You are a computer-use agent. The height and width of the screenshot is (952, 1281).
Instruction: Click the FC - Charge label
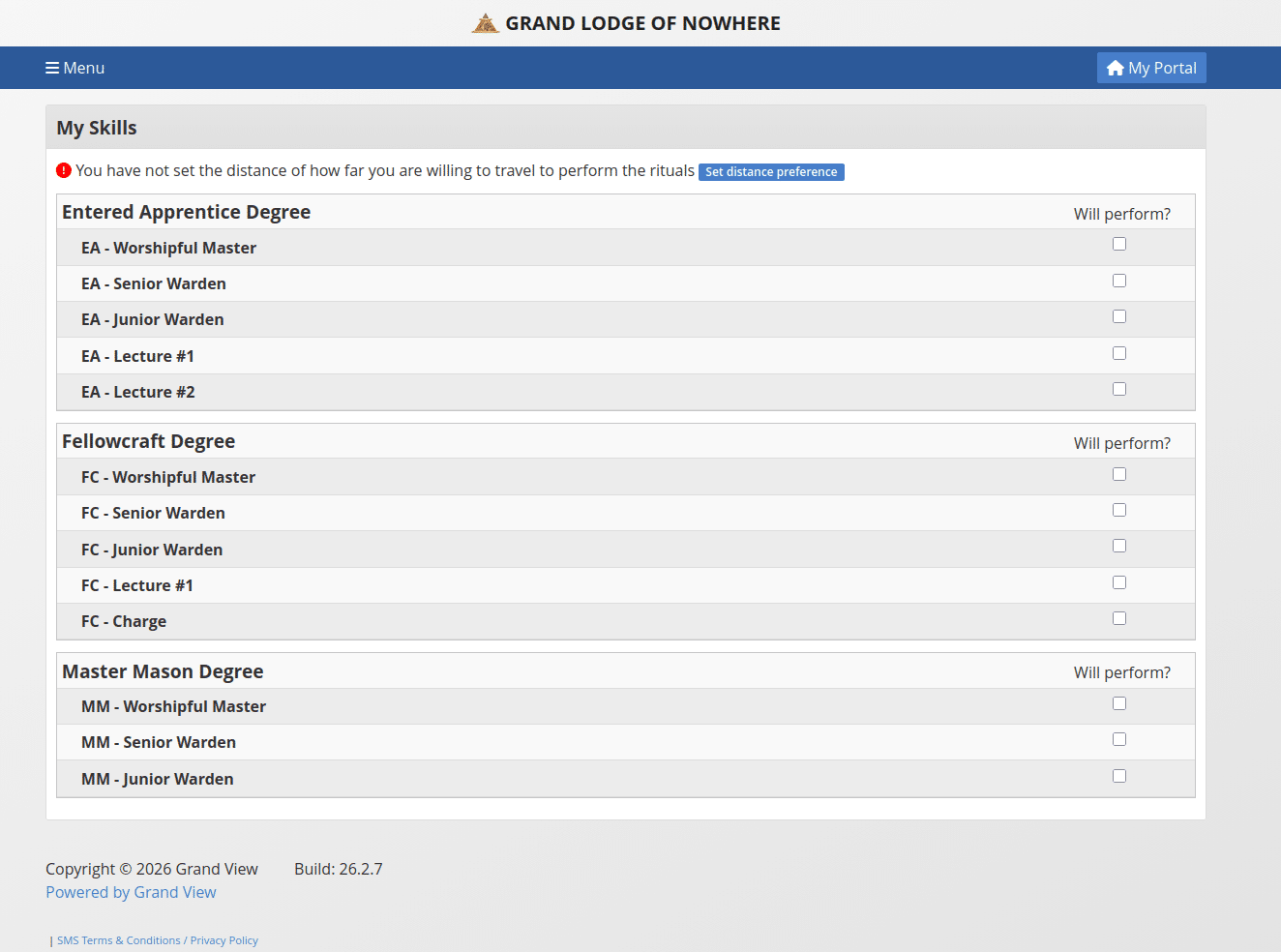click(124, 621)
